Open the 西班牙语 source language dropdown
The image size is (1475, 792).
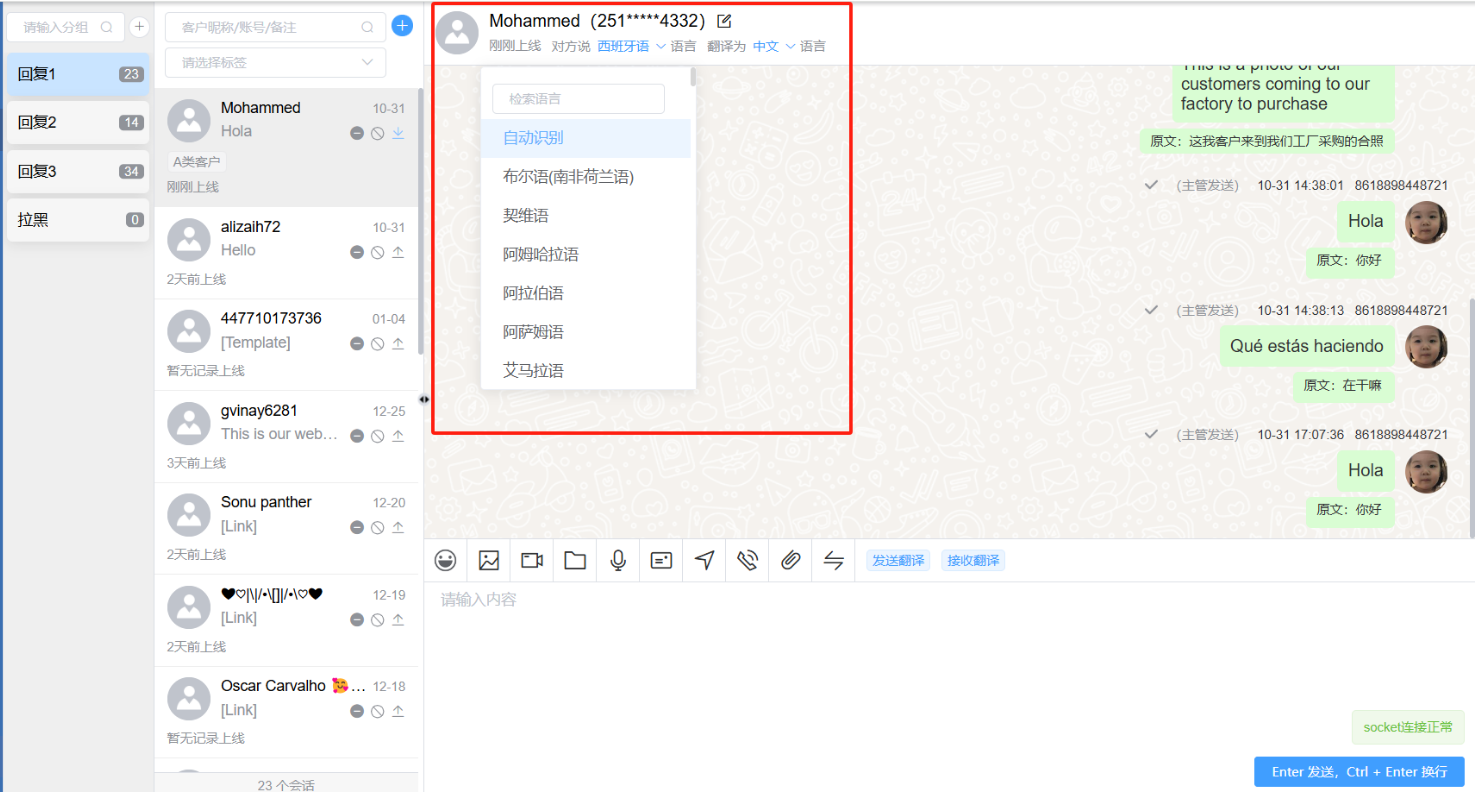[631, 46]
